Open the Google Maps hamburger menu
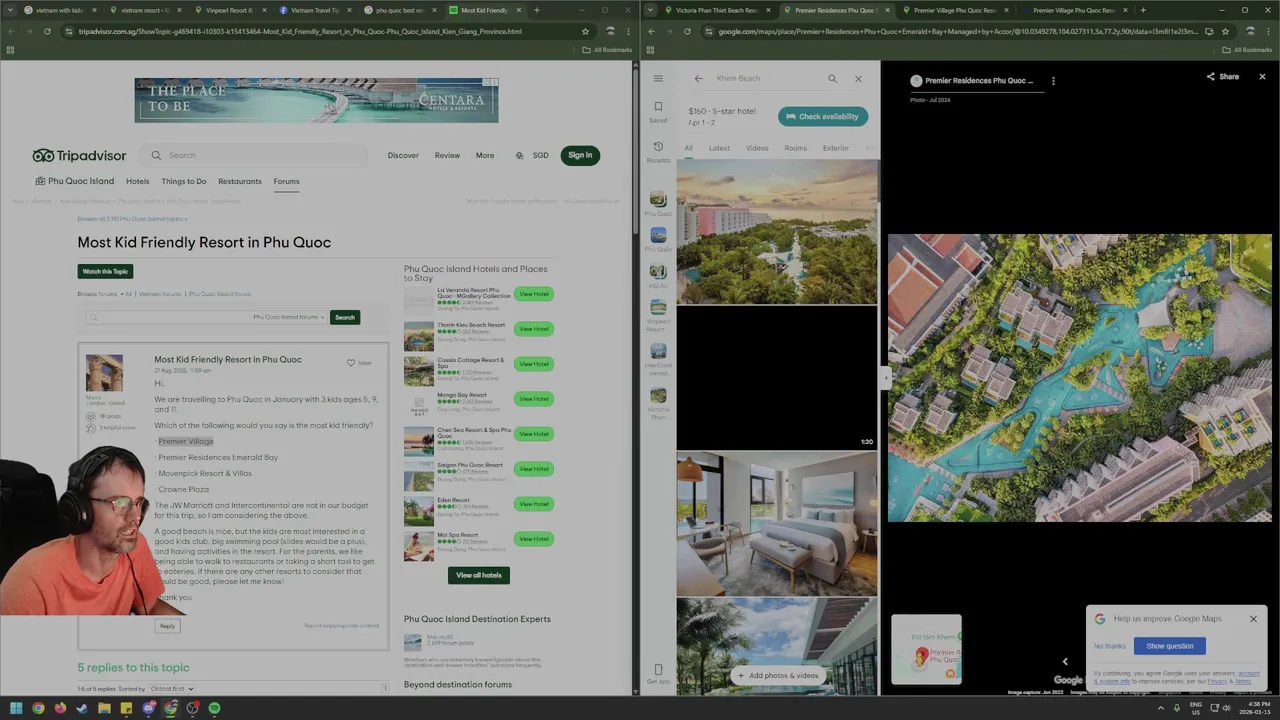This screenshot has height=720, width=1280. point(658,78)
